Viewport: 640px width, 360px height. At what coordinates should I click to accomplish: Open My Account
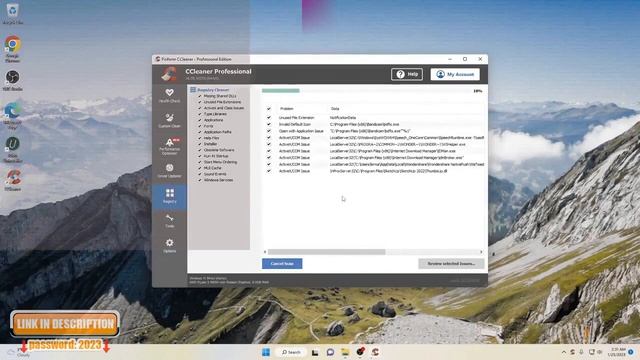tap(455, 74)
